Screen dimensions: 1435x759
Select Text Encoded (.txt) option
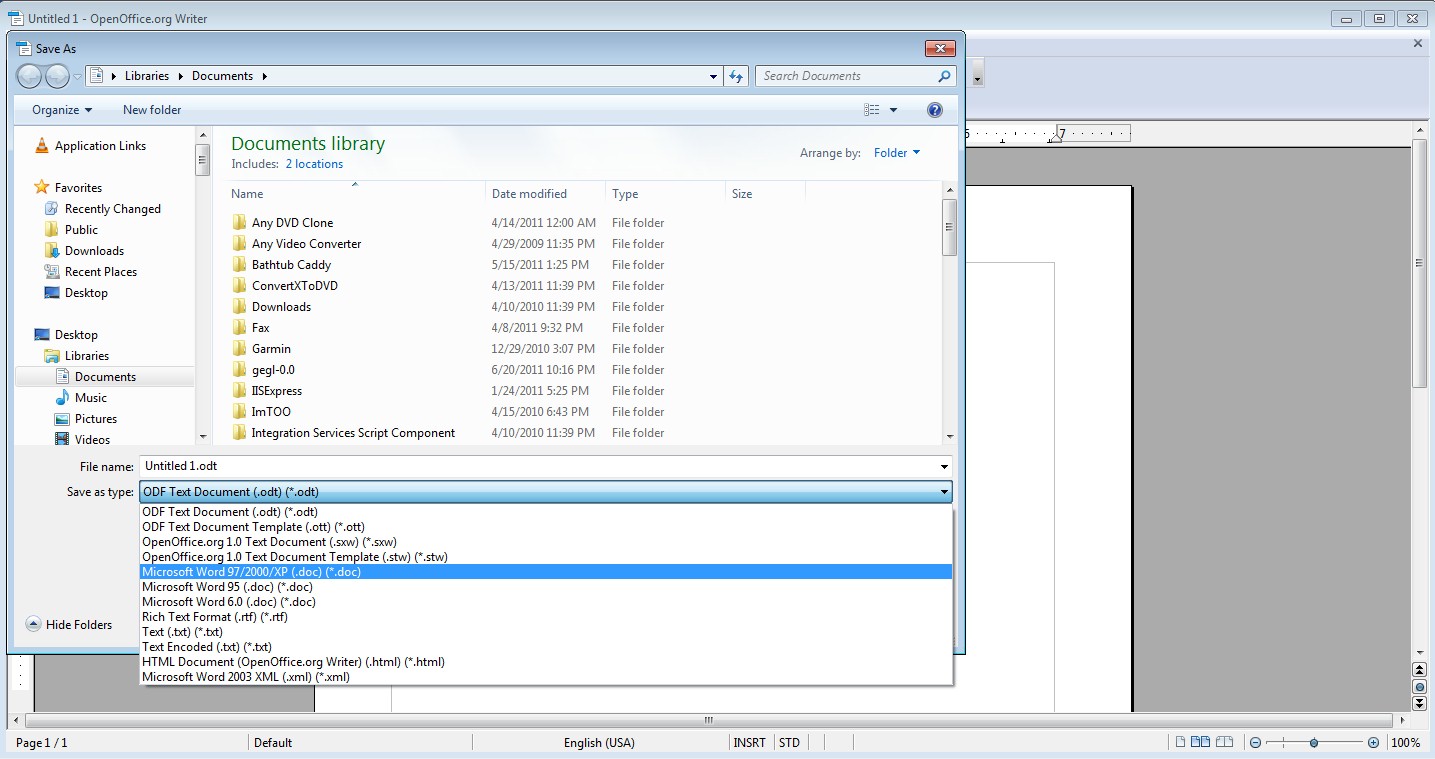[x=546, y=647]
